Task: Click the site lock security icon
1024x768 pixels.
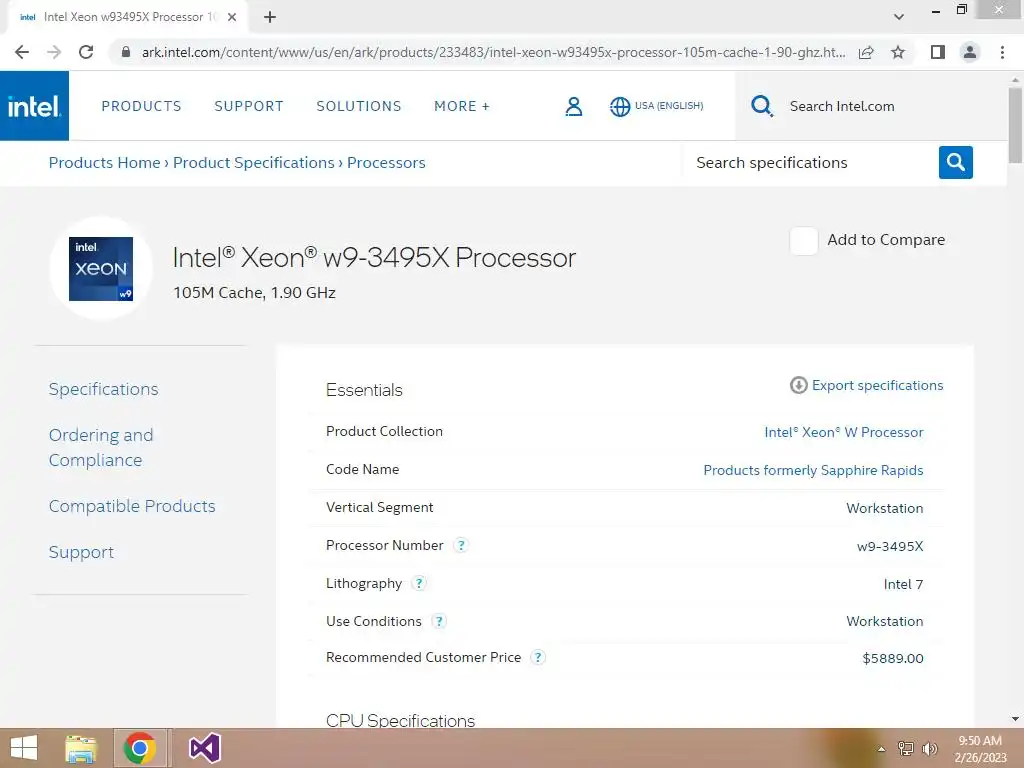Action: [x=126, y=52]
